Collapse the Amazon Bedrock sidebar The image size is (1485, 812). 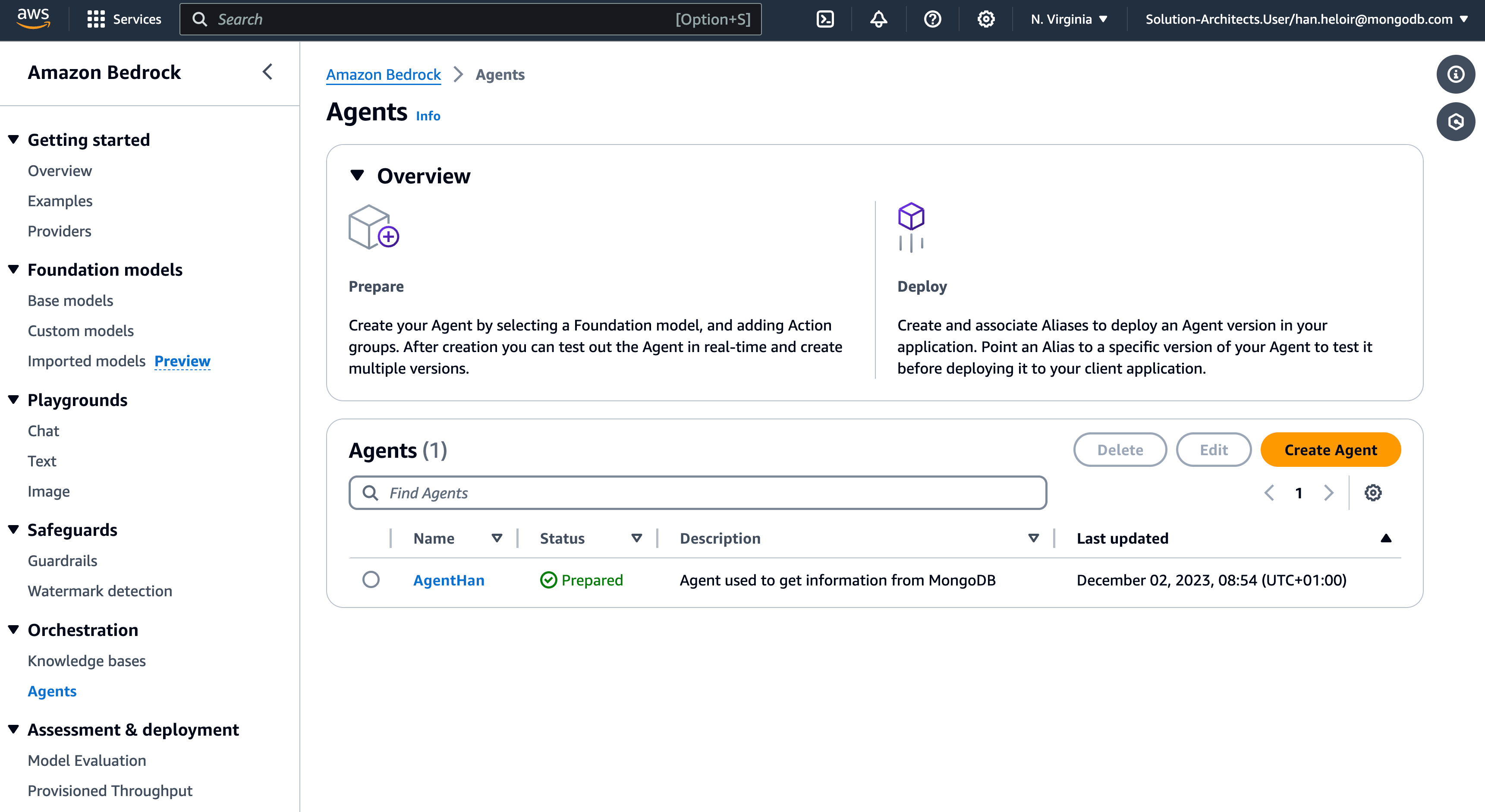point(267,72)
